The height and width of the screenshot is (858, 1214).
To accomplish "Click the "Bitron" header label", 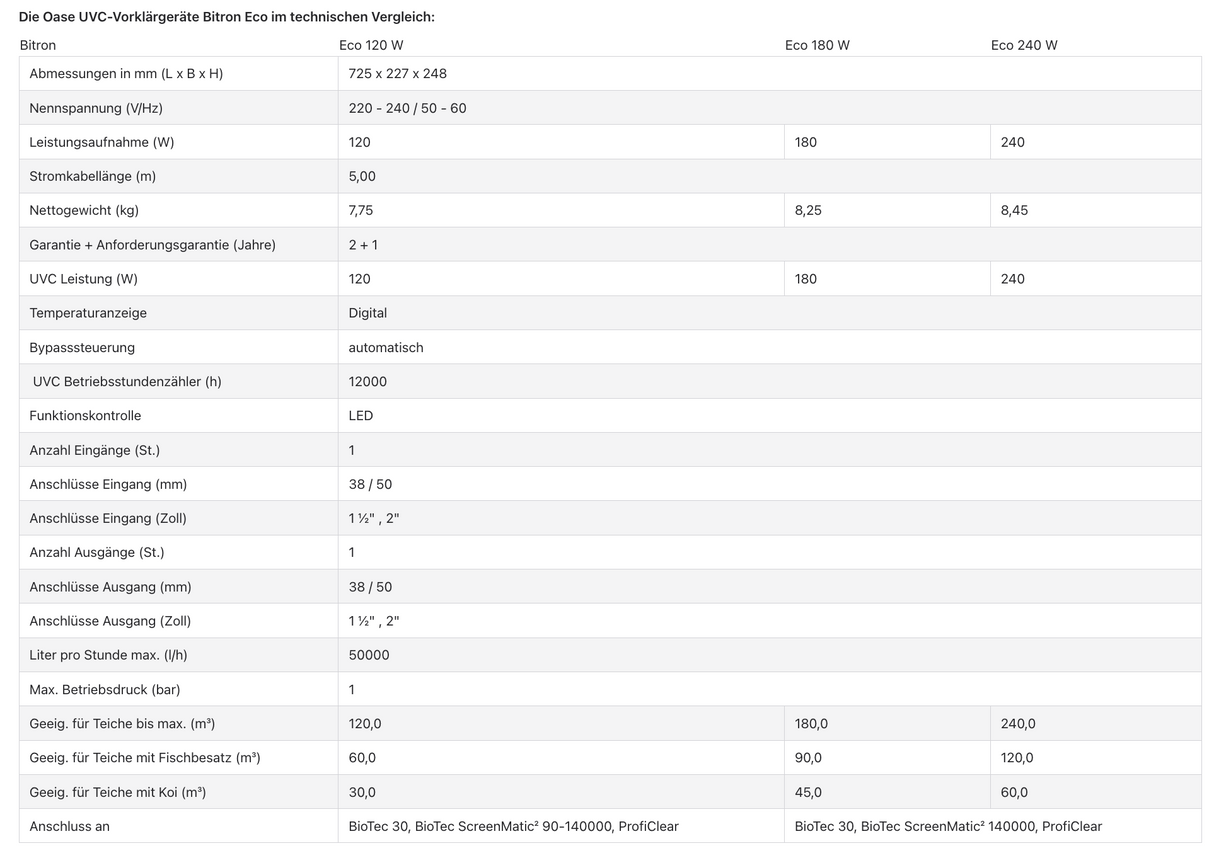I will pyautogui.click(x=38, y=45).
